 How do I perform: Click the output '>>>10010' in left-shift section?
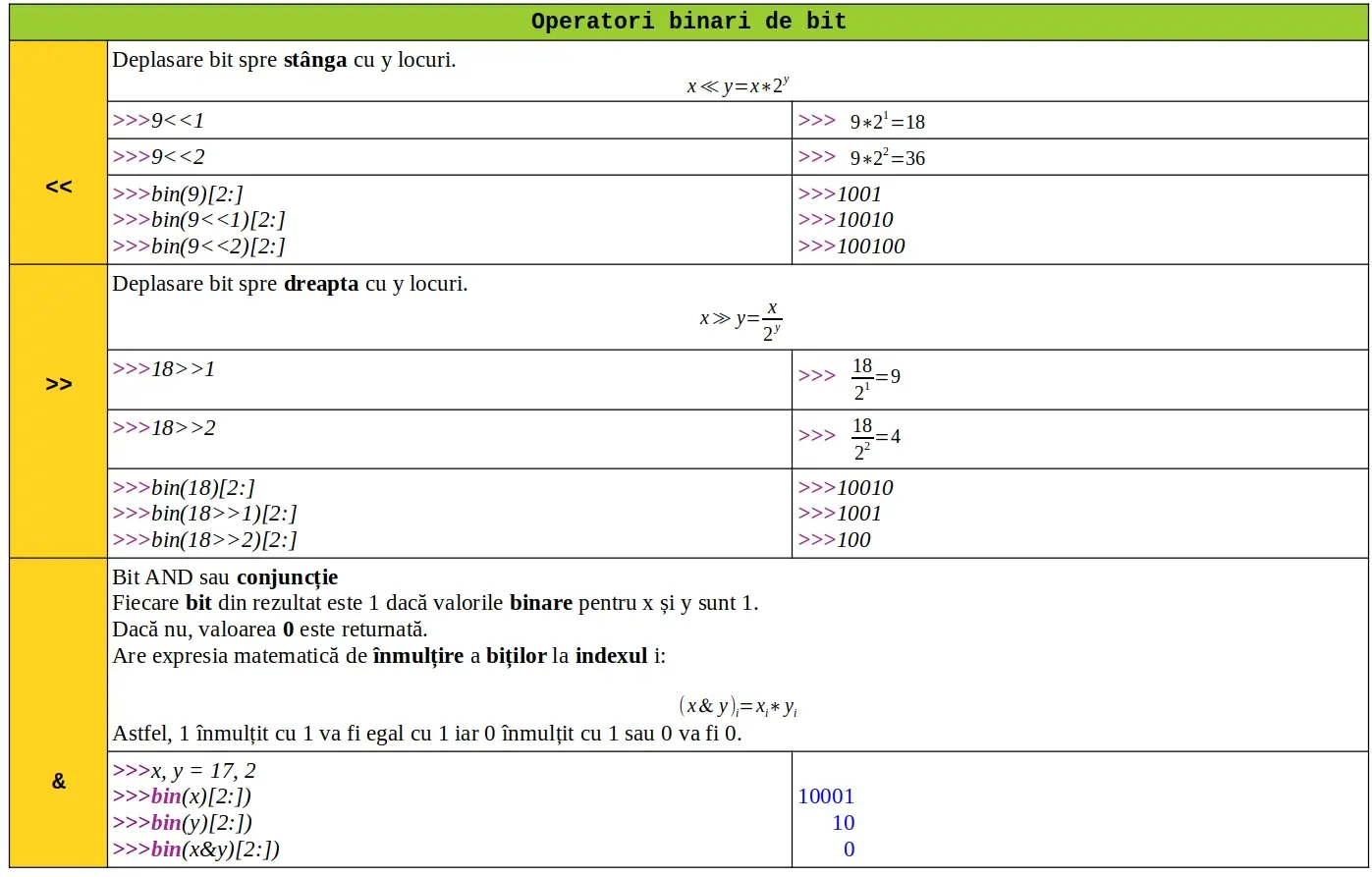(846, 220)
